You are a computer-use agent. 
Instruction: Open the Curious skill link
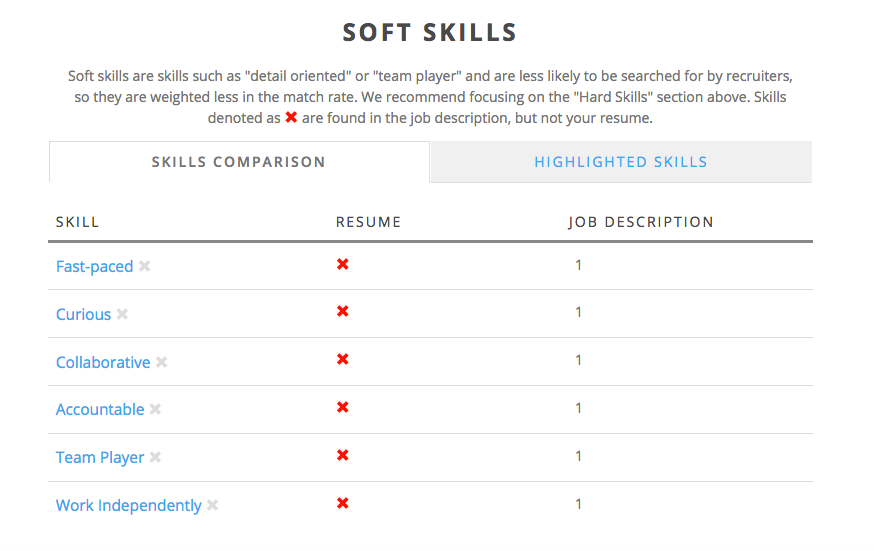coord(84,314)
